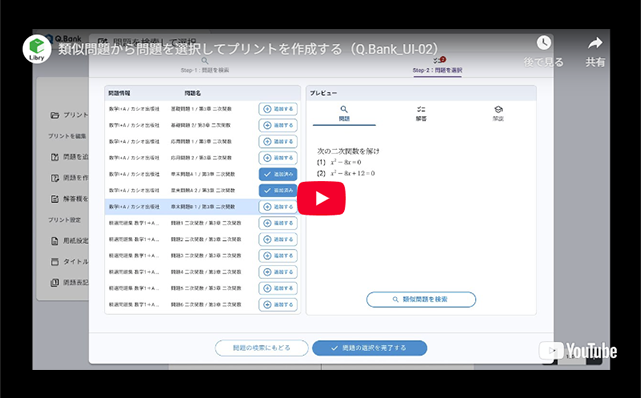
Task: Add highlighted 章末問題B1 using its 追加する button
Action: [x=278, y=207]
